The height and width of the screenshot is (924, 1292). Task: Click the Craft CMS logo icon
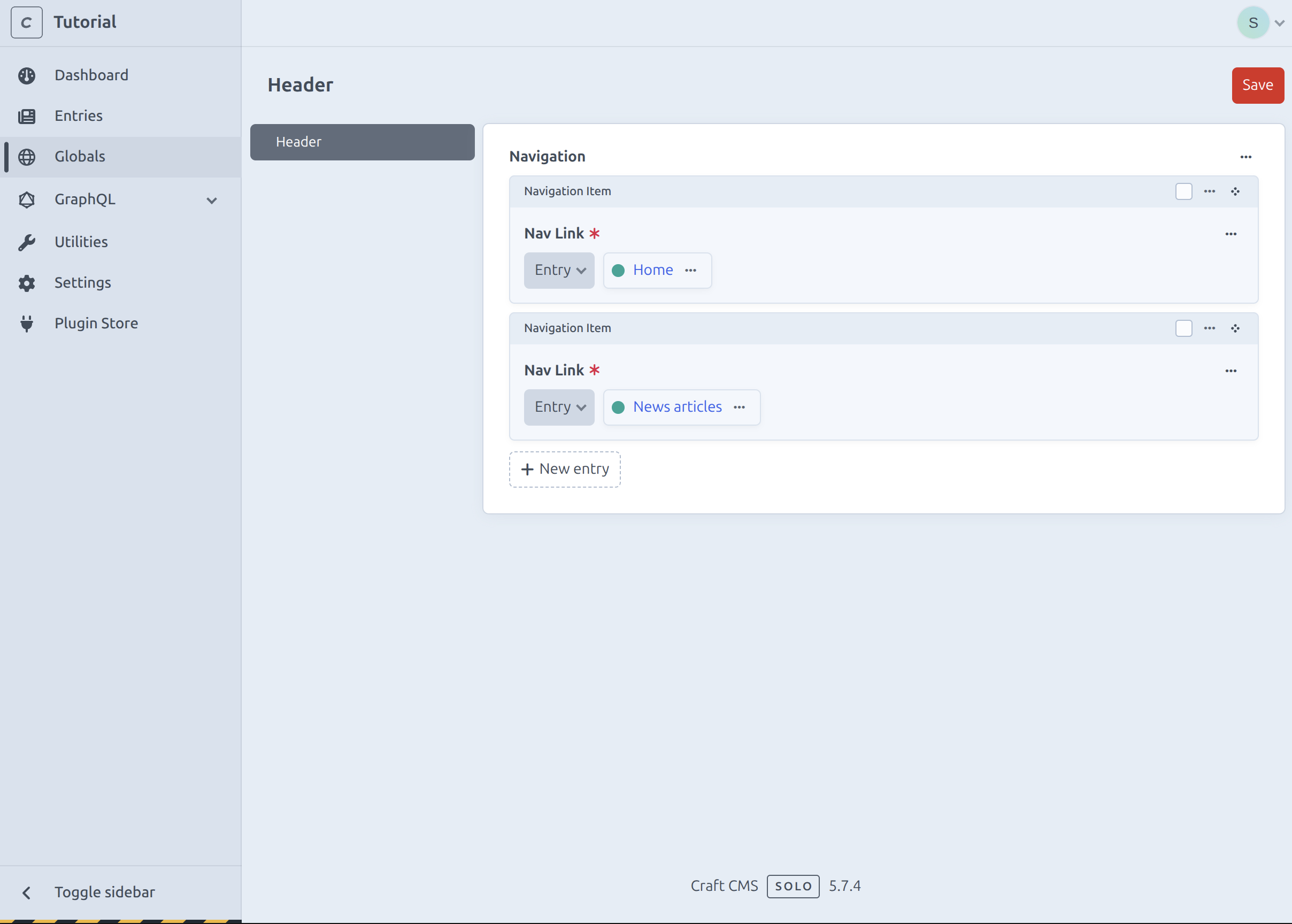[26, 22]
